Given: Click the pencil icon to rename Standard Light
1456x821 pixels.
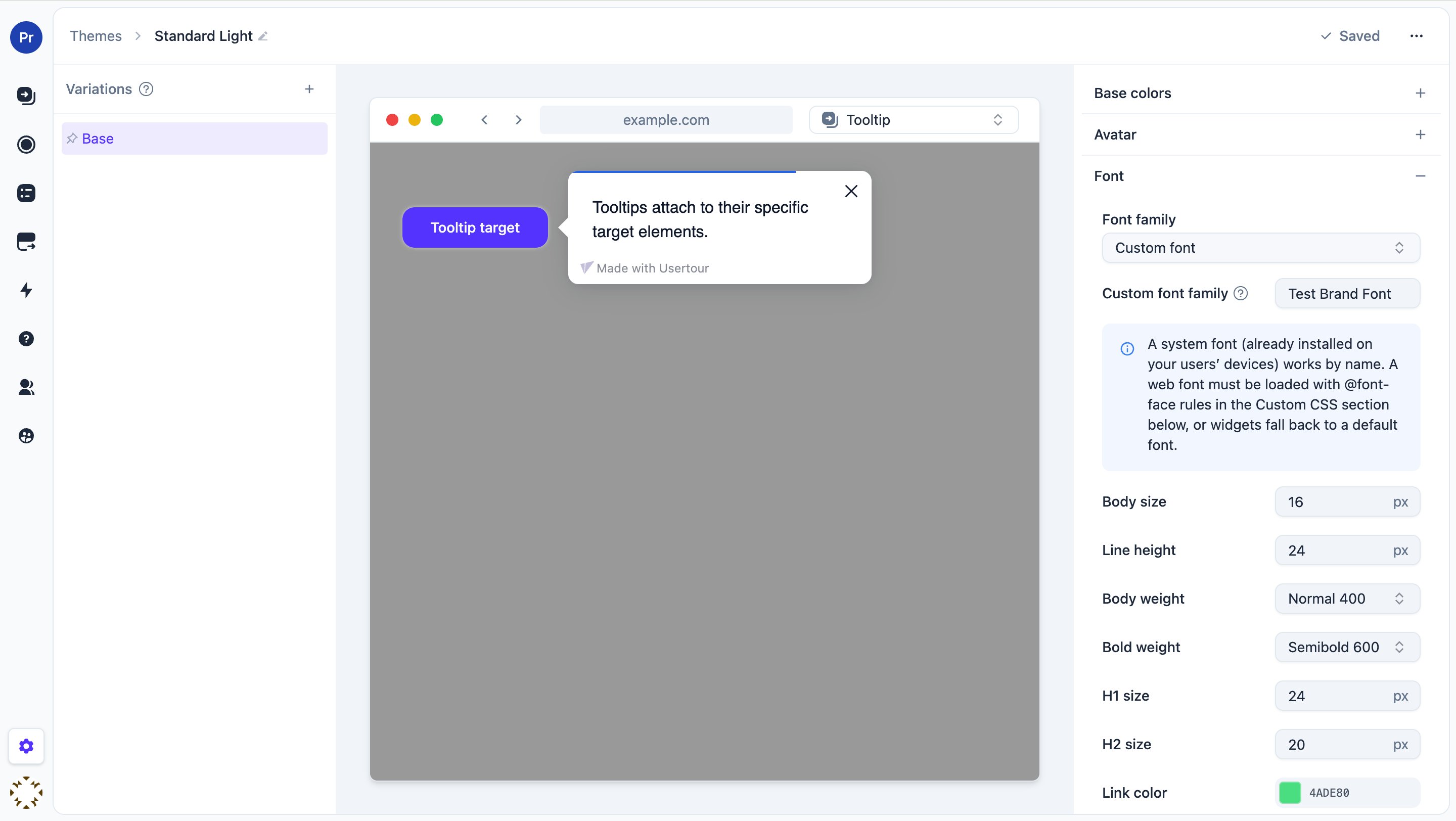Looking at the screenshot, I should (263, 36).
